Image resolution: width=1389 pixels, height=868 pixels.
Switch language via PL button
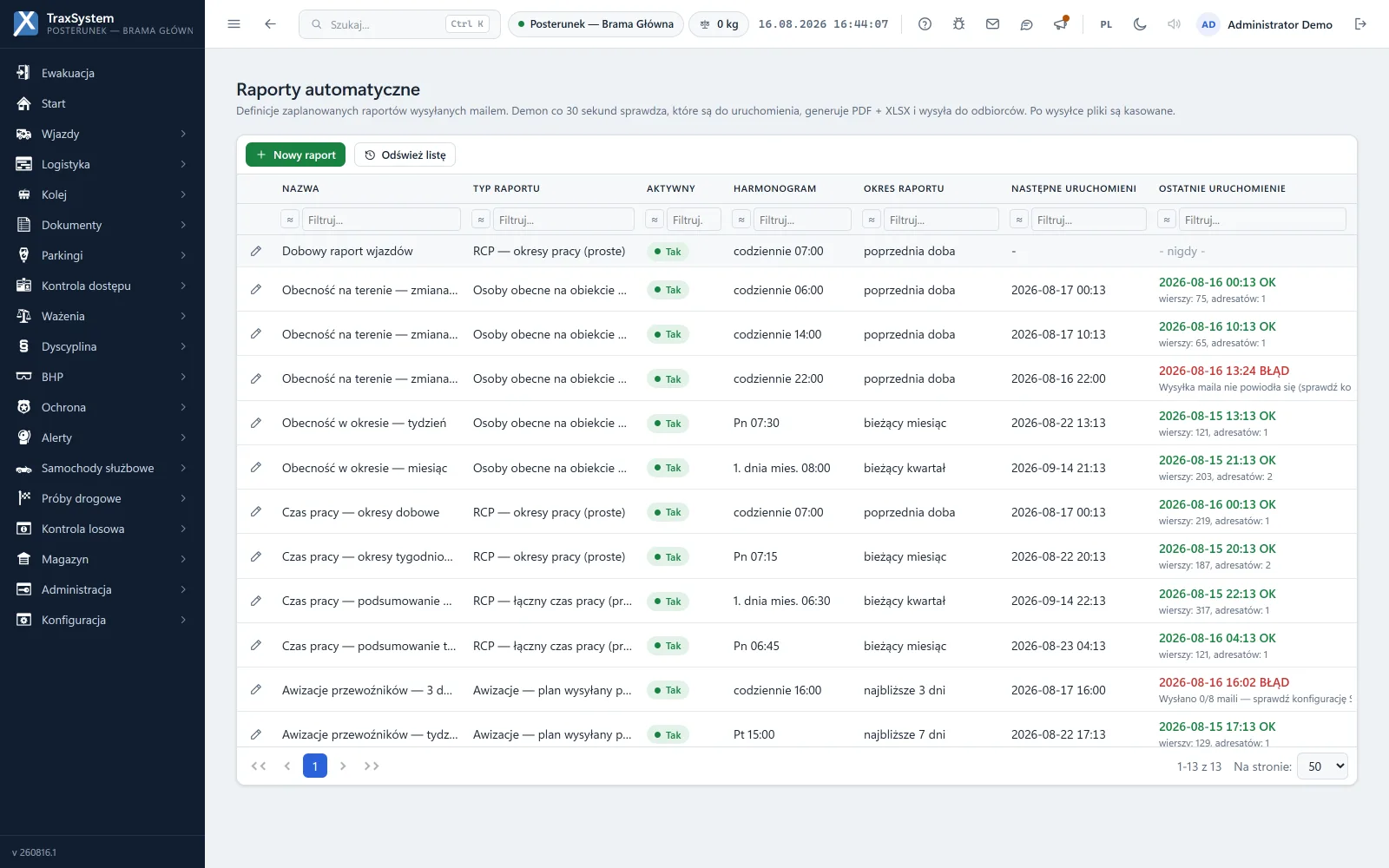coord(1106,24)
